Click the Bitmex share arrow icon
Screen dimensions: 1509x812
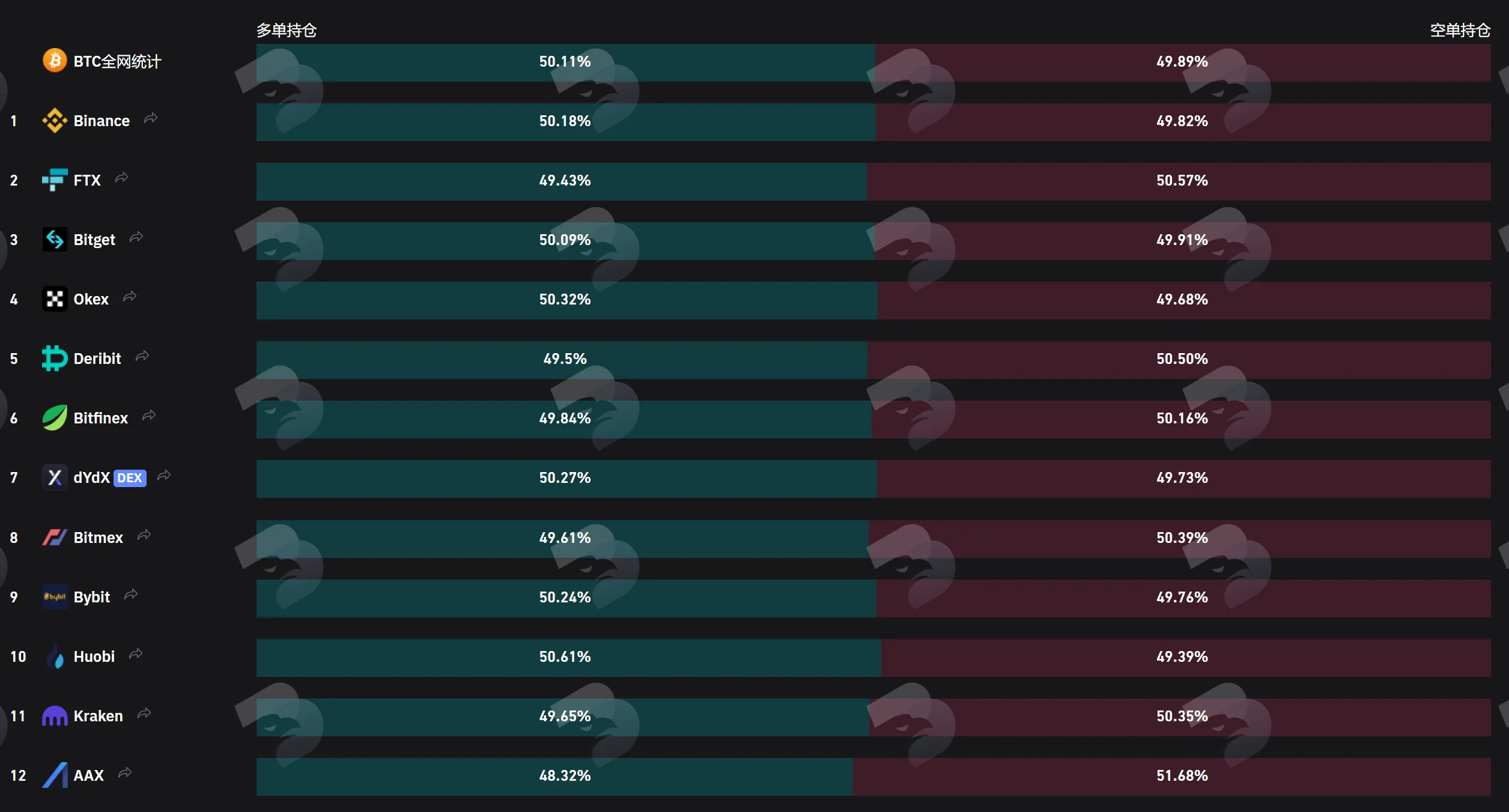(144, 535)
